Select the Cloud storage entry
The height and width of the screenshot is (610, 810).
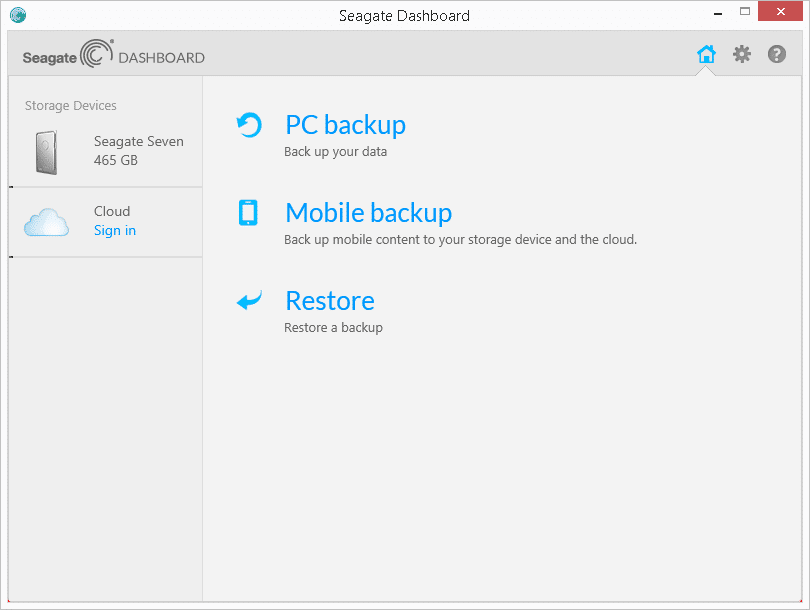click(105, 222)
